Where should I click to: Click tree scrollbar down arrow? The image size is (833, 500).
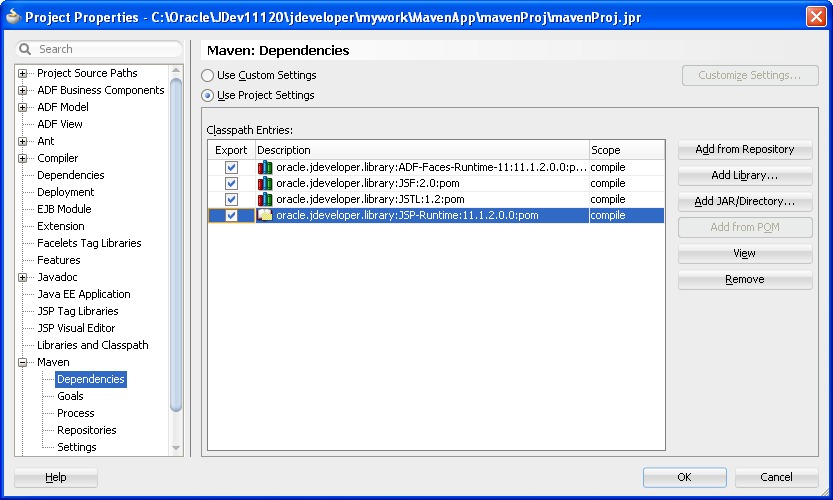(x=176, y=448)
